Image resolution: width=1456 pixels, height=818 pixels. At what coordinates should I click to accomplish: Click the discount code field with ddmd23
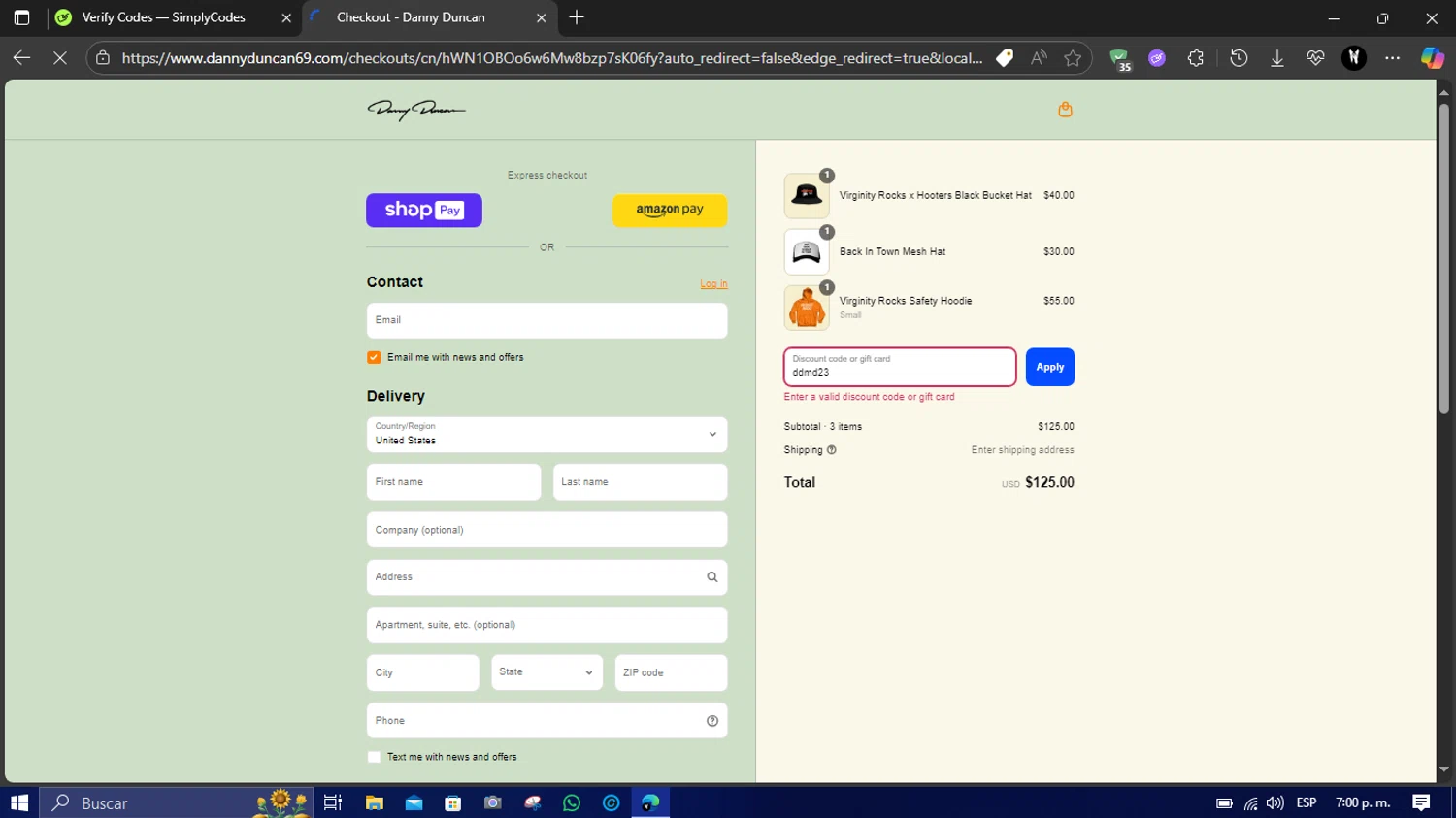[x=900, y=367]
